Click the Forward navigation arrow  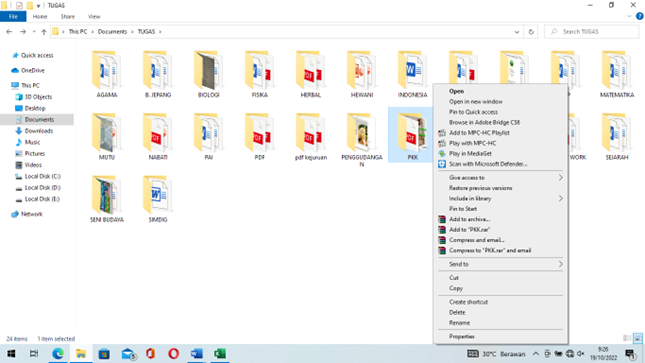pos(23,32)
